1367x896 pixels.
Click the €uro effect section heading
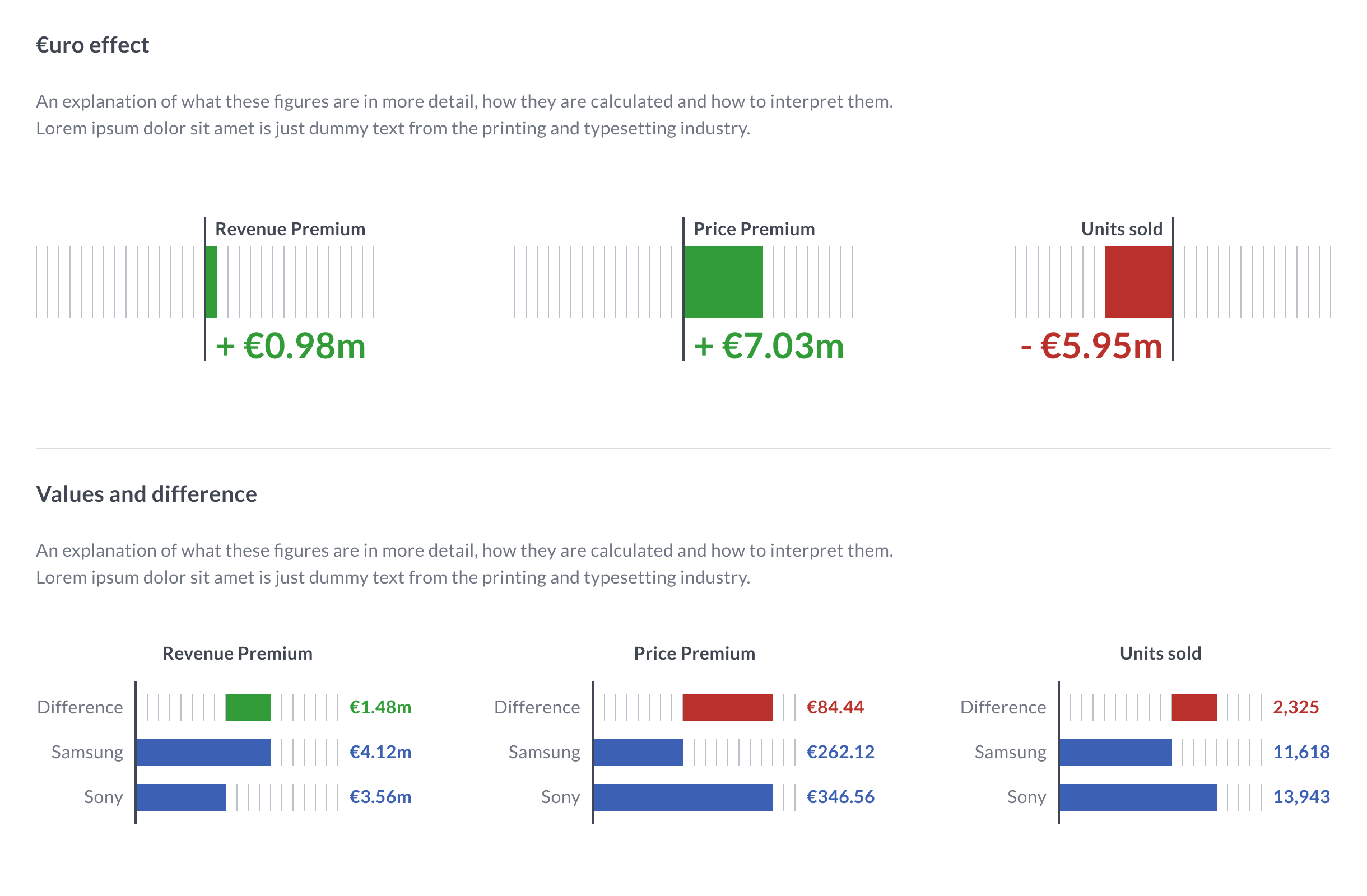[92, 45]
